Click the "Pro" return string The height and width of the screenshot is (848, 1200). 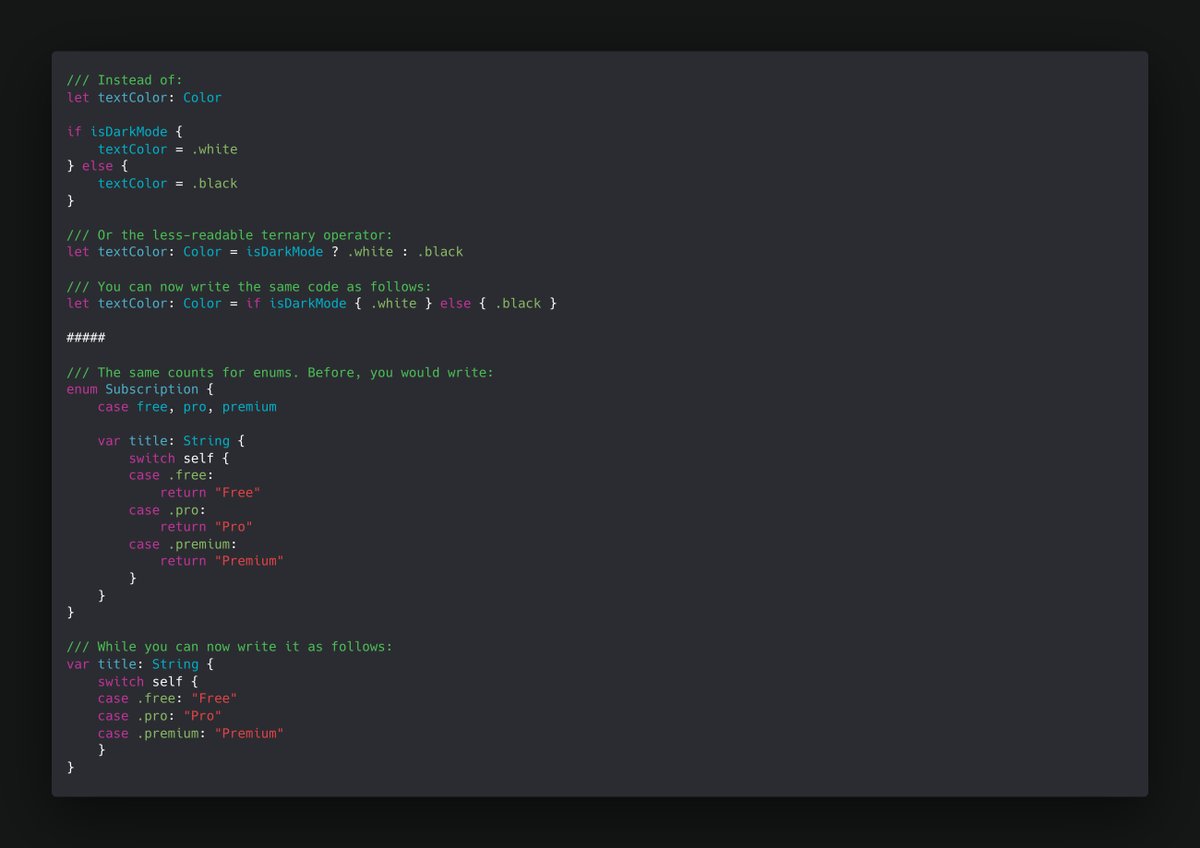(x=233, y=526)
